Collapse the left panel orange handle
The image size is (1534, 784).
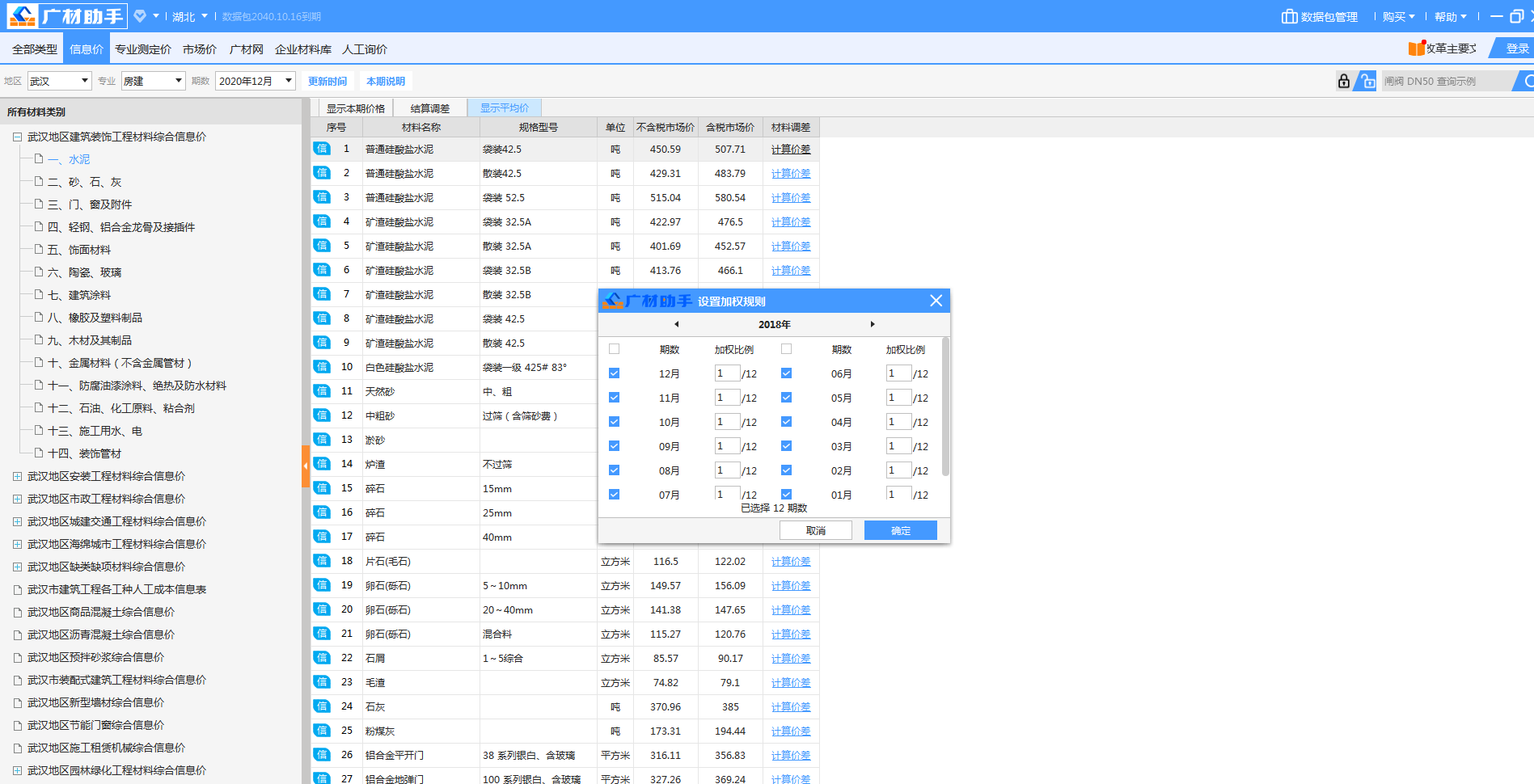click(x=306, y=466)
